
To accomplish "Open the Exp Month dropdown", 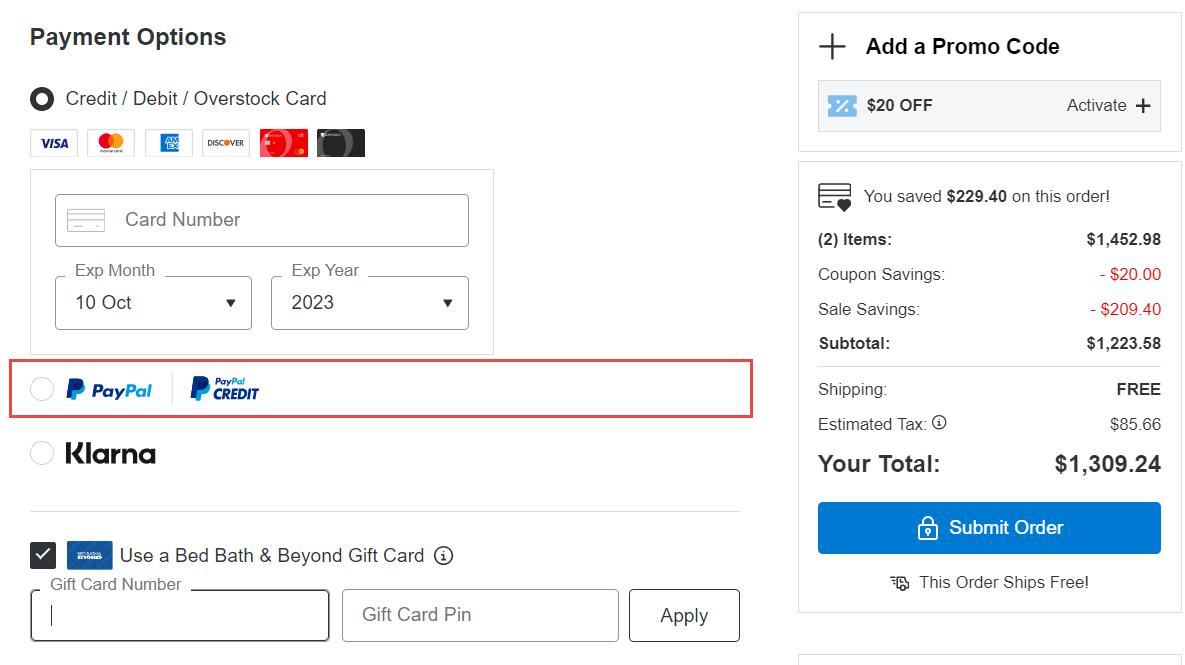I will (x=153, y=302).
